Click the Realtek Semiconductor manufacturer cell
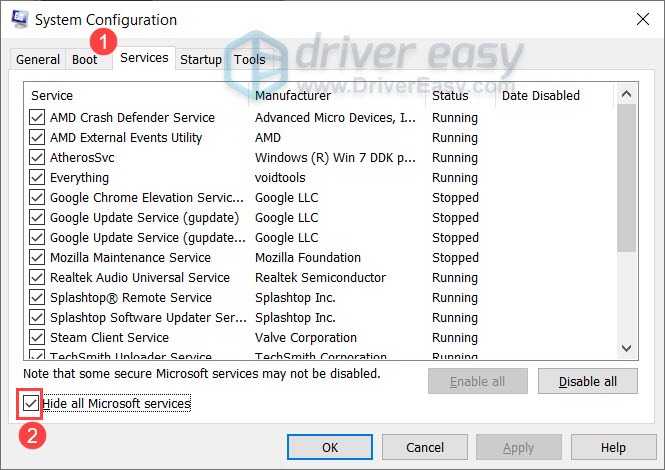This screenshot has height=470, width=665. [320, 277]
